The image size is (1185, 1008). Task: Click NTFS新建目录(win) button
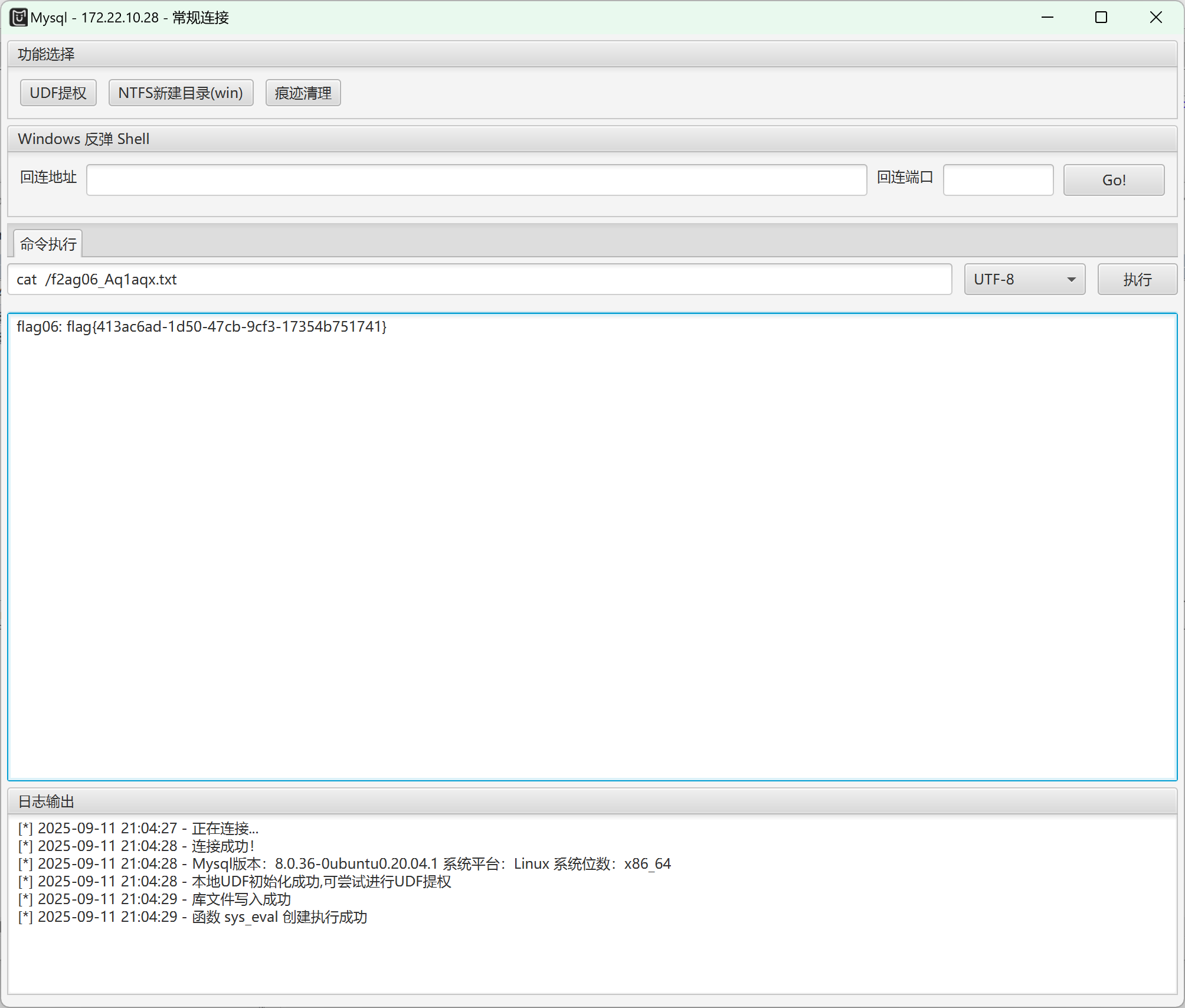(x=181, y=93)
